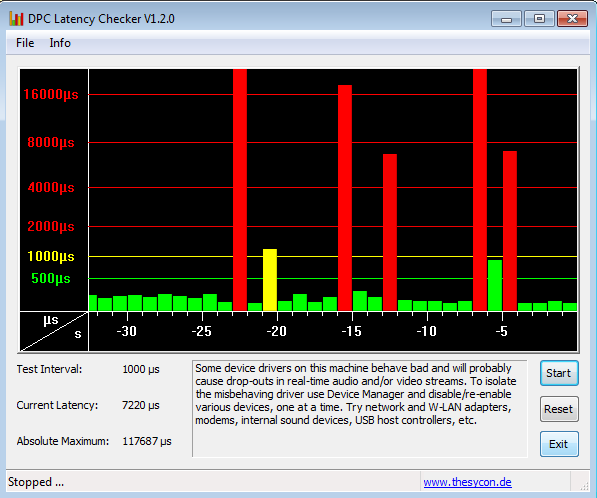Click the yellow 1000µs axis label

[51, 257]
